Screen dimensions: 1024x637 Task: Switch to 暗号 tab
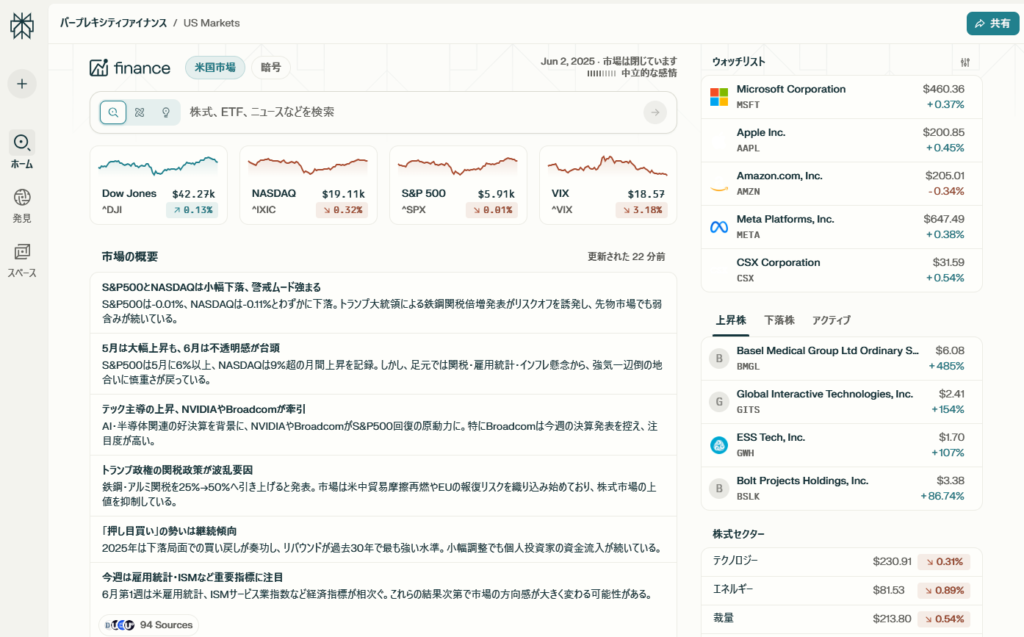271,67
